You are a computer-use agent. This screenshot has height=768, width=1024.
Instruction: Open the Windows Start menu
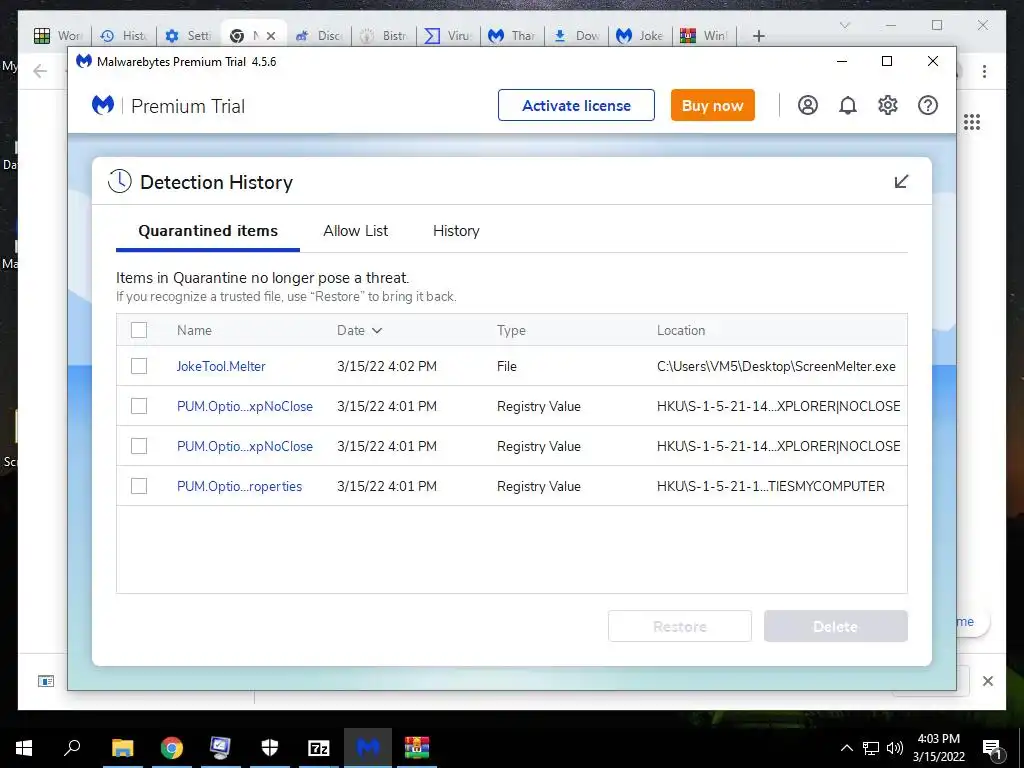coord(24,748)
